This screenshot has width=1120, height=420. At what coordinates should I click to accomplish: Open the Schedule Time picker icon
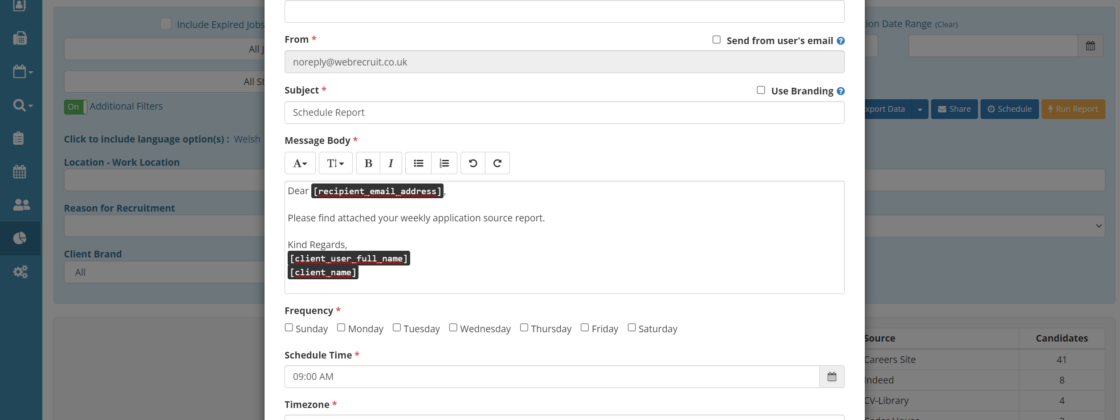(832, 377)
